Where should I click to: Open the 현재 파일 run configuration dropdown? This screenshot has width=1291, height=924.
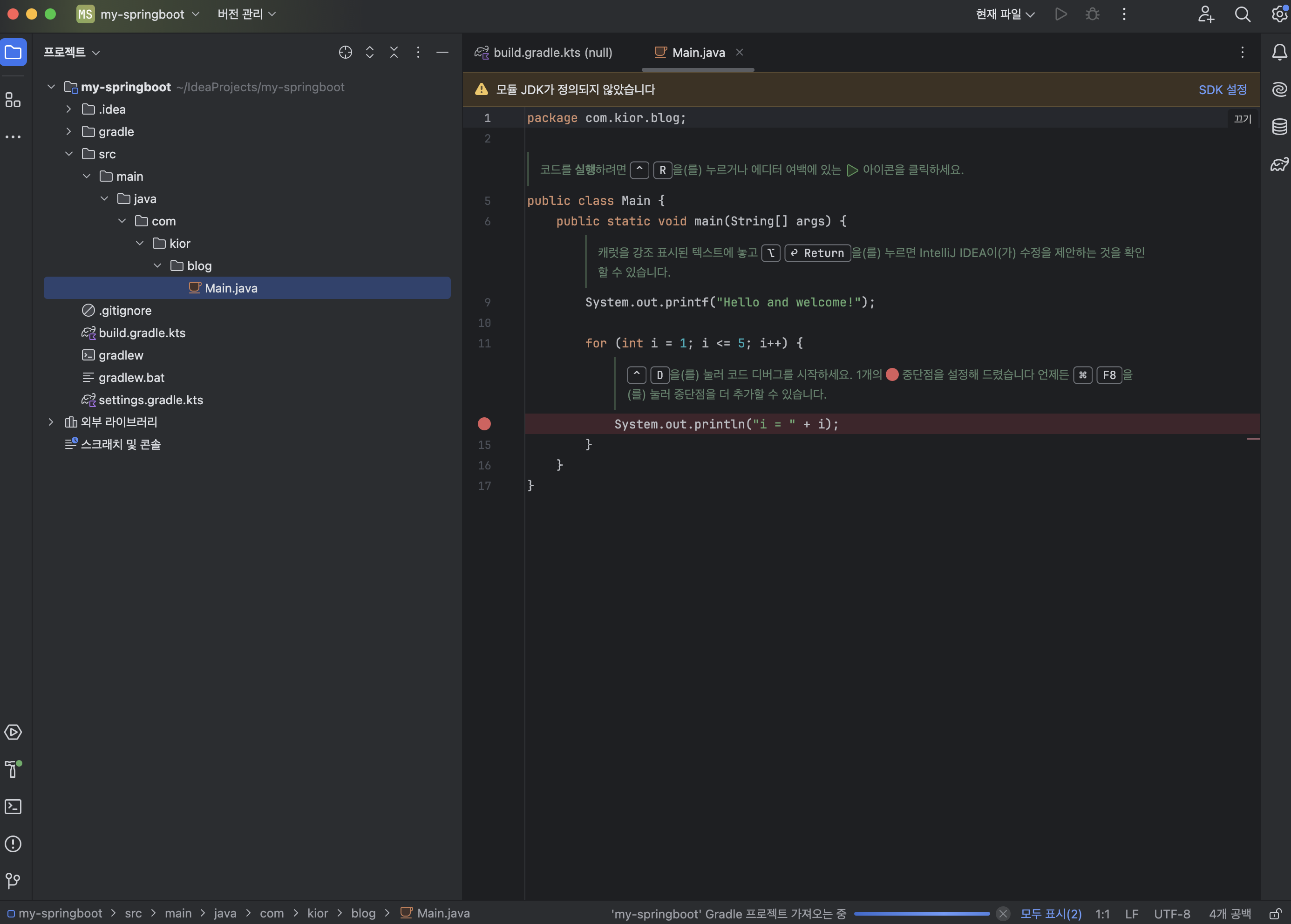(x=1005, y=14)
